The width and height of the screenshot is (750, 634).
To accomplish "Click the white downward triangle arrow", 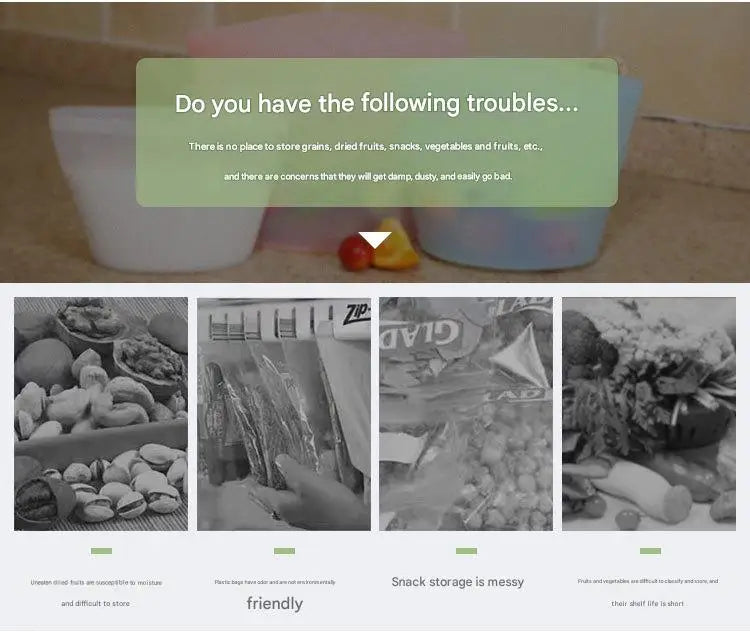I will [x=375, y=240].
